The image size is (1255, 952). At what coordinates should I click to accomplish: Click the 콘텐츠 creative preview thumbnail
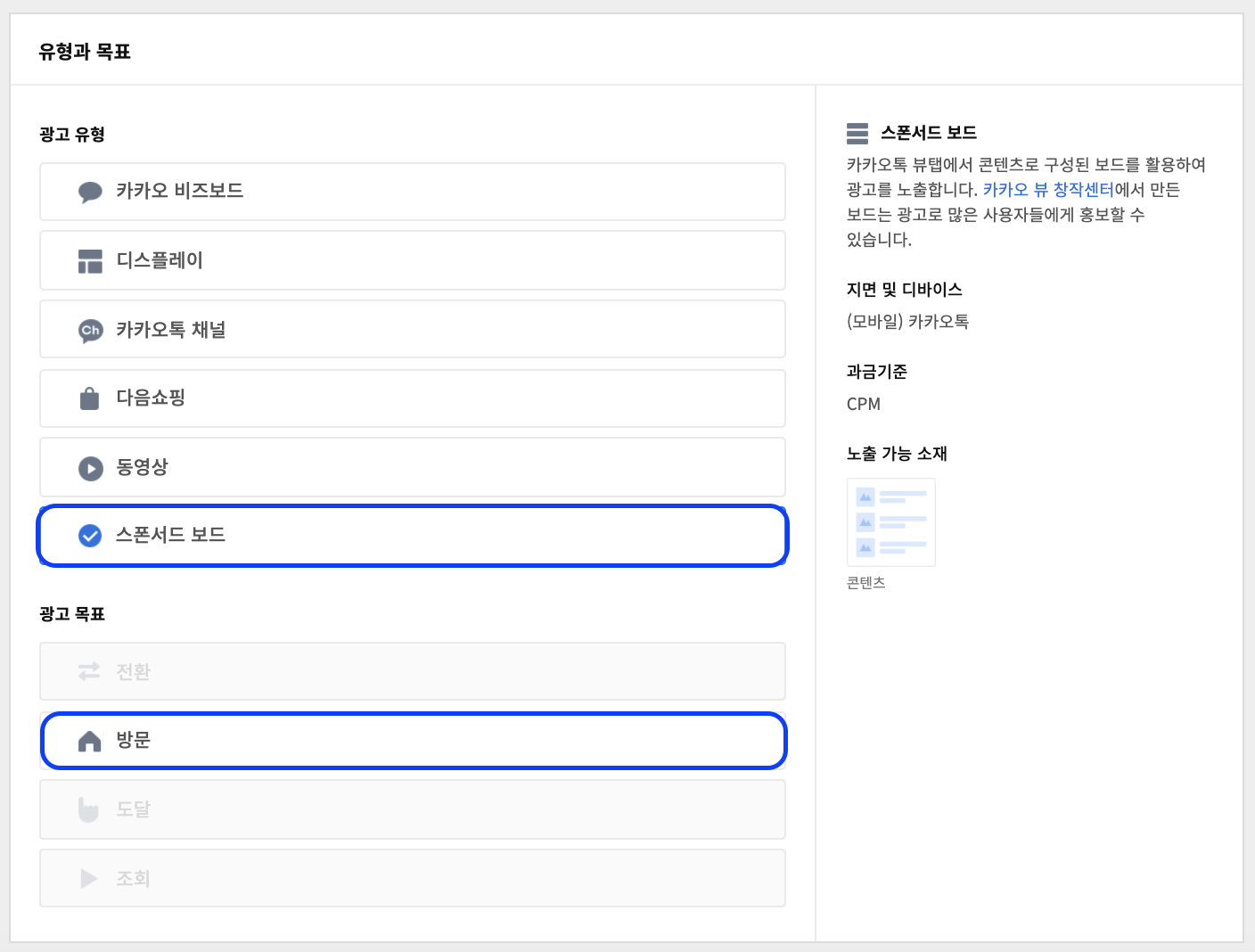891,522
